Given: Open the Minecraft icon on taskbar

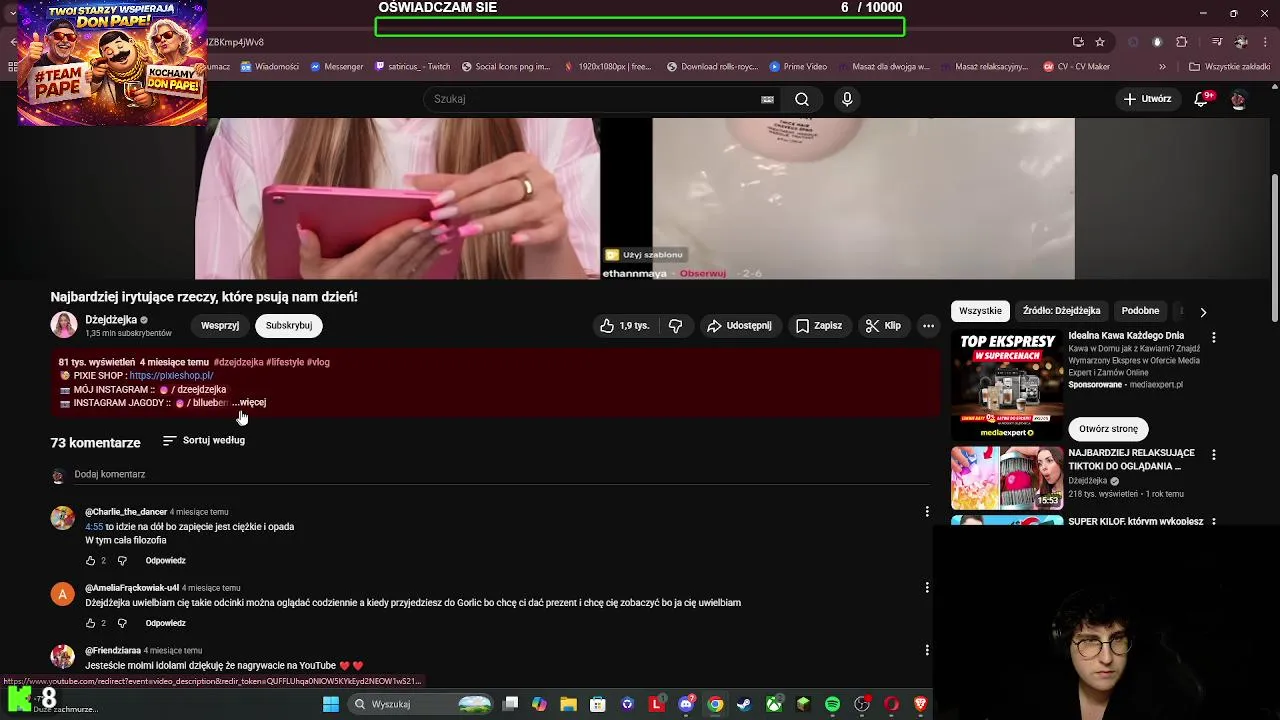Looking at the screenshot, I should [803, 704].
